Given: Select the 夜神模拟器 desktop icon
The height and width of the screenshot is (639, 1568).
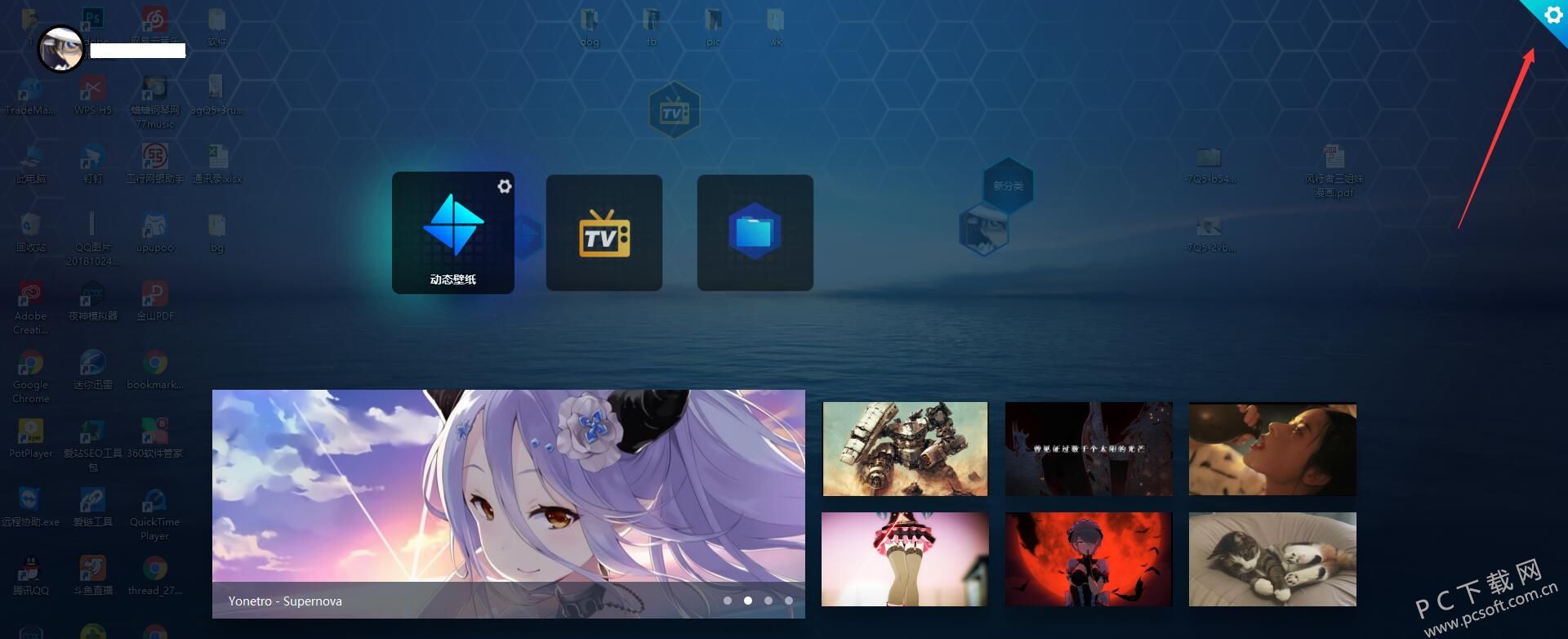Looking at the screenshot, I should point(93,301).
